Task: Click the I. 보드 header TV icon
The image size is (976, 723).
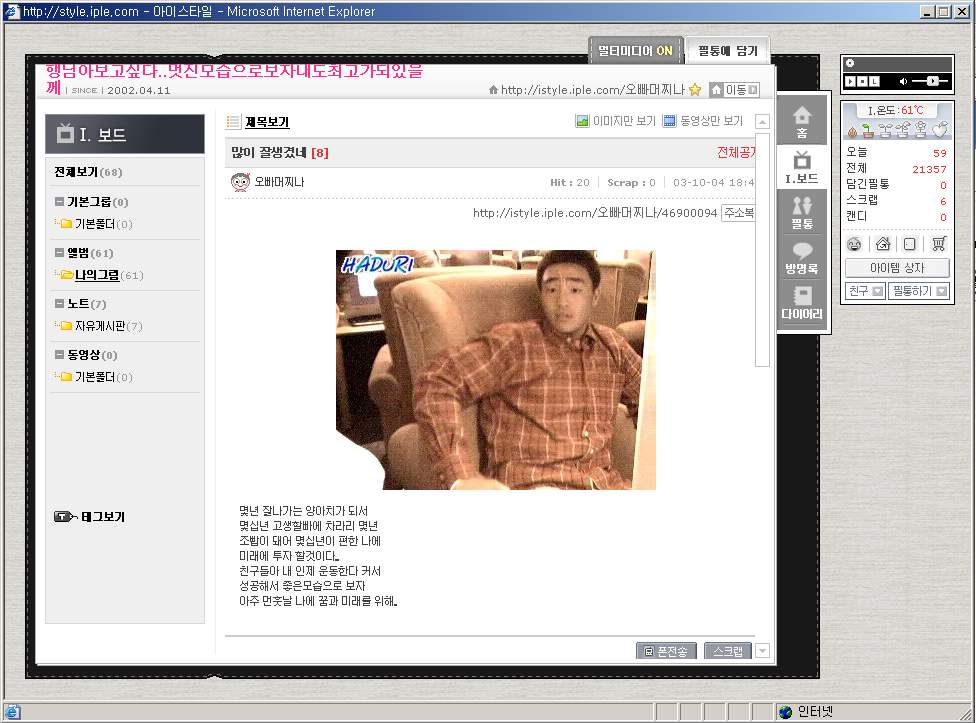Action: 65,133
